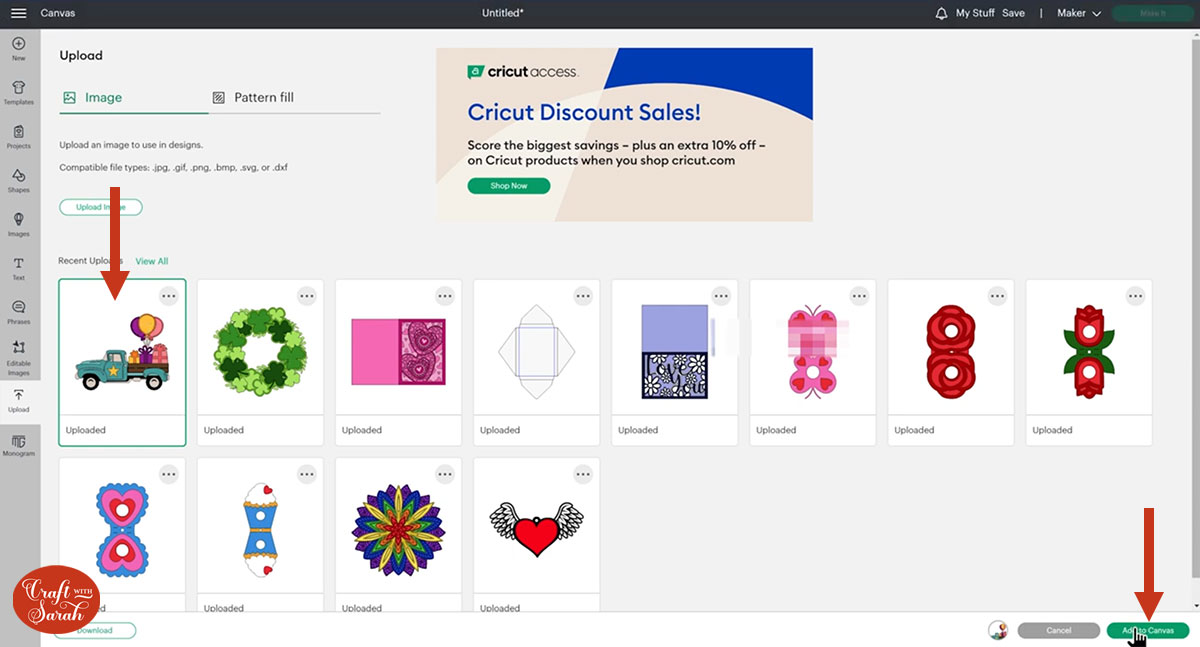Image resolution: width=1200 pixels, height=647 pixels.
Task: Select the Shapes tool
Action: pyautogui.click(x=18, y=180)
